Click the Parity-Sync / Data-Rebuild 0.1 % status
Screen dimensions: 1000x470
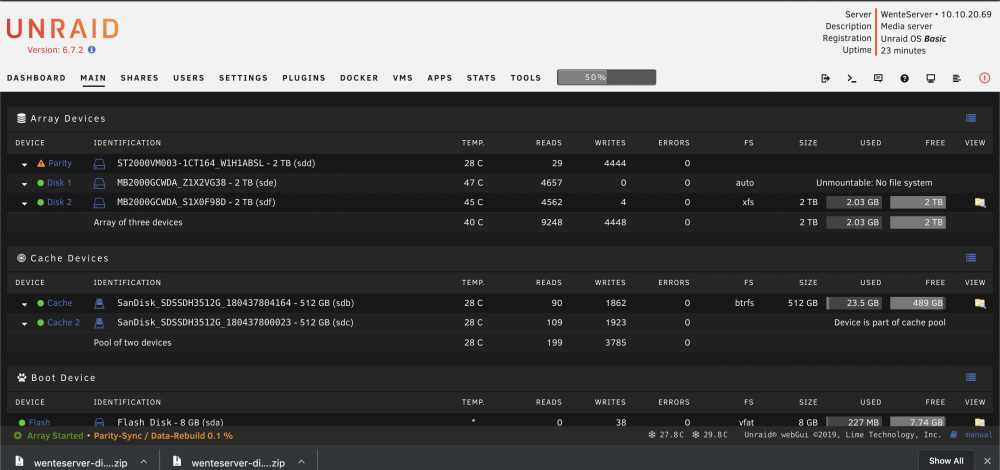pyautogui.click(x=163, y=436)
